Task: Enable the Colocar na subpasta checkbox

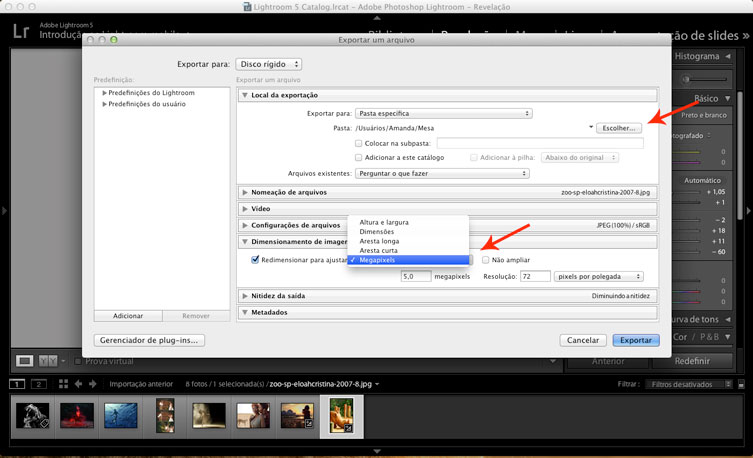Action: click(359, 144)
